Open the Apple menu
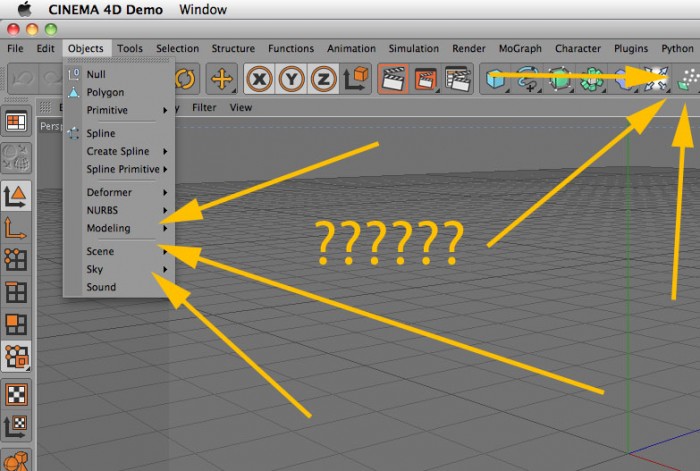 [25, 9]
